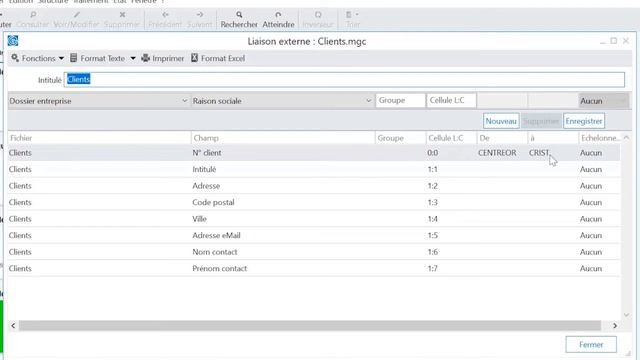Image resolution: width=640 pixels, height=360 pixels.
Task: Click the Groupe input field
Action: [400, 100]
